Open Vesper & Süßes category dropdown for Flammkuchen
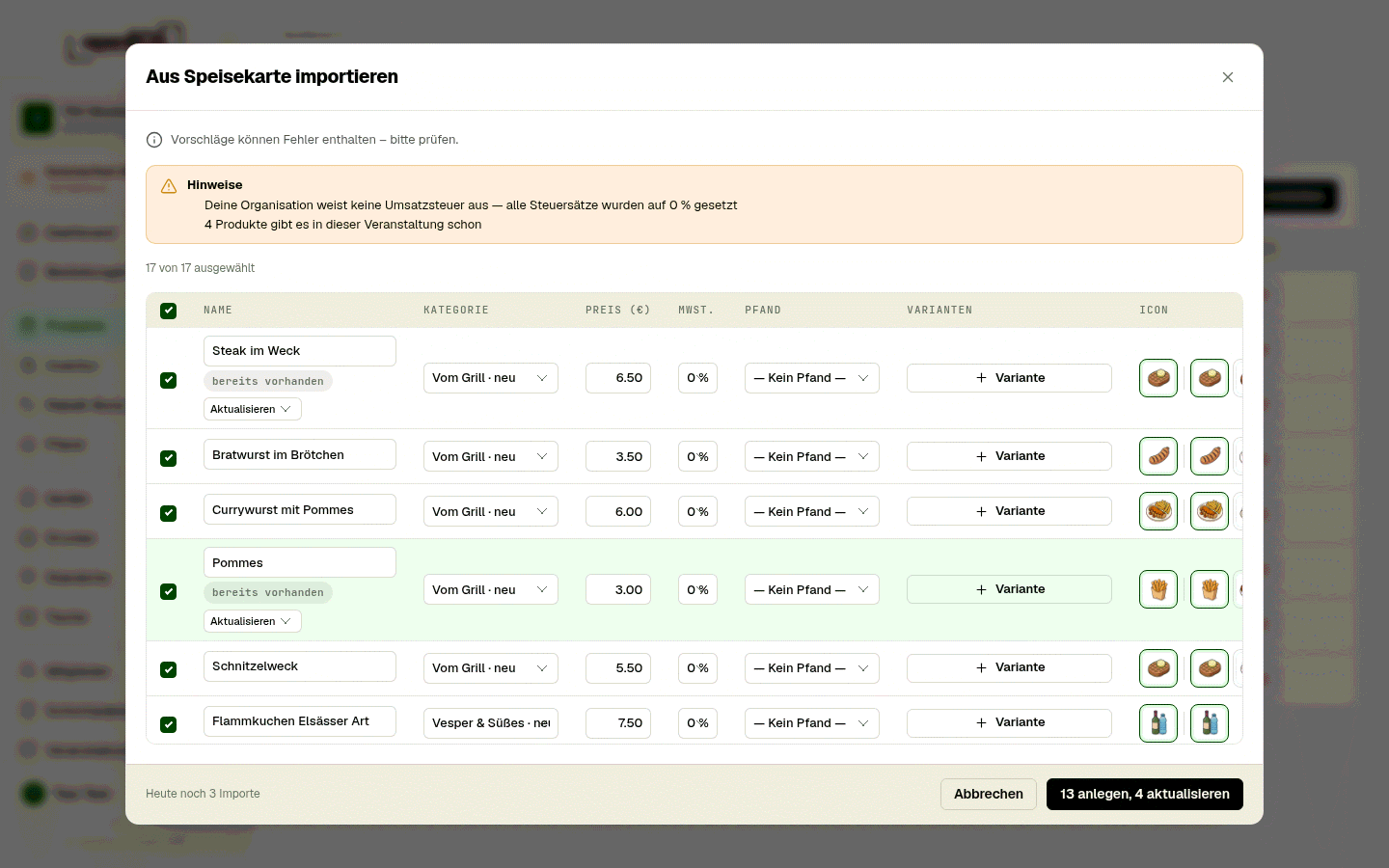The image size is (1389, 868). pos(491,723)
